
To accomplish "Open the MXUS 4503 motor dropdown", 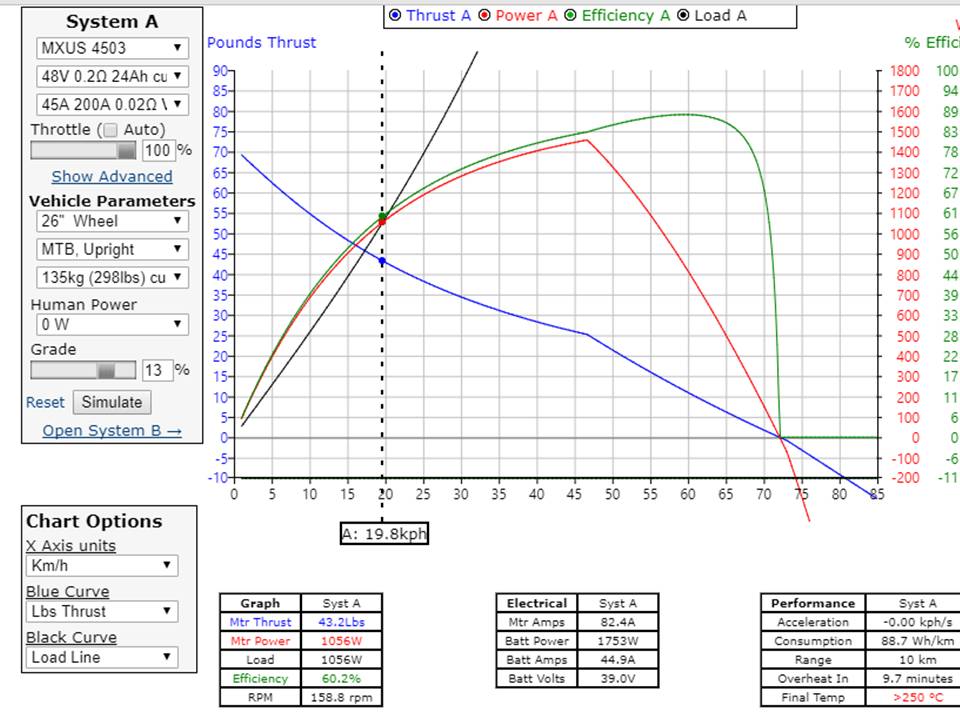I will tap(111, 48).
